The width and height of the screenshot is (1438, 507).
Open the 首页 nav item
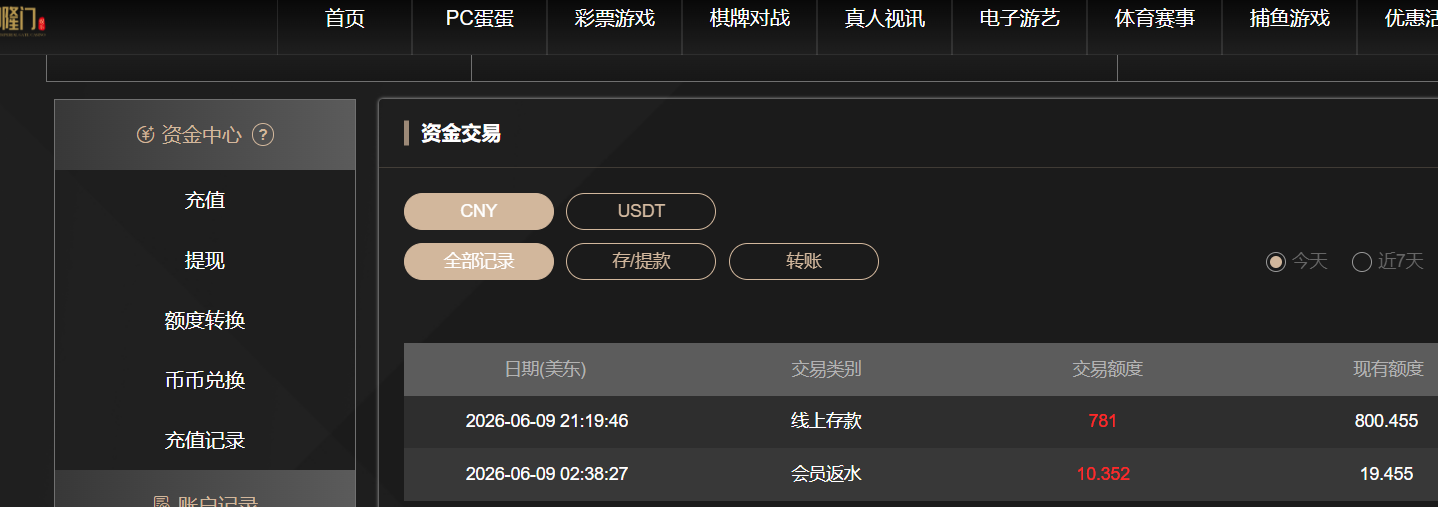click(345, 18)
